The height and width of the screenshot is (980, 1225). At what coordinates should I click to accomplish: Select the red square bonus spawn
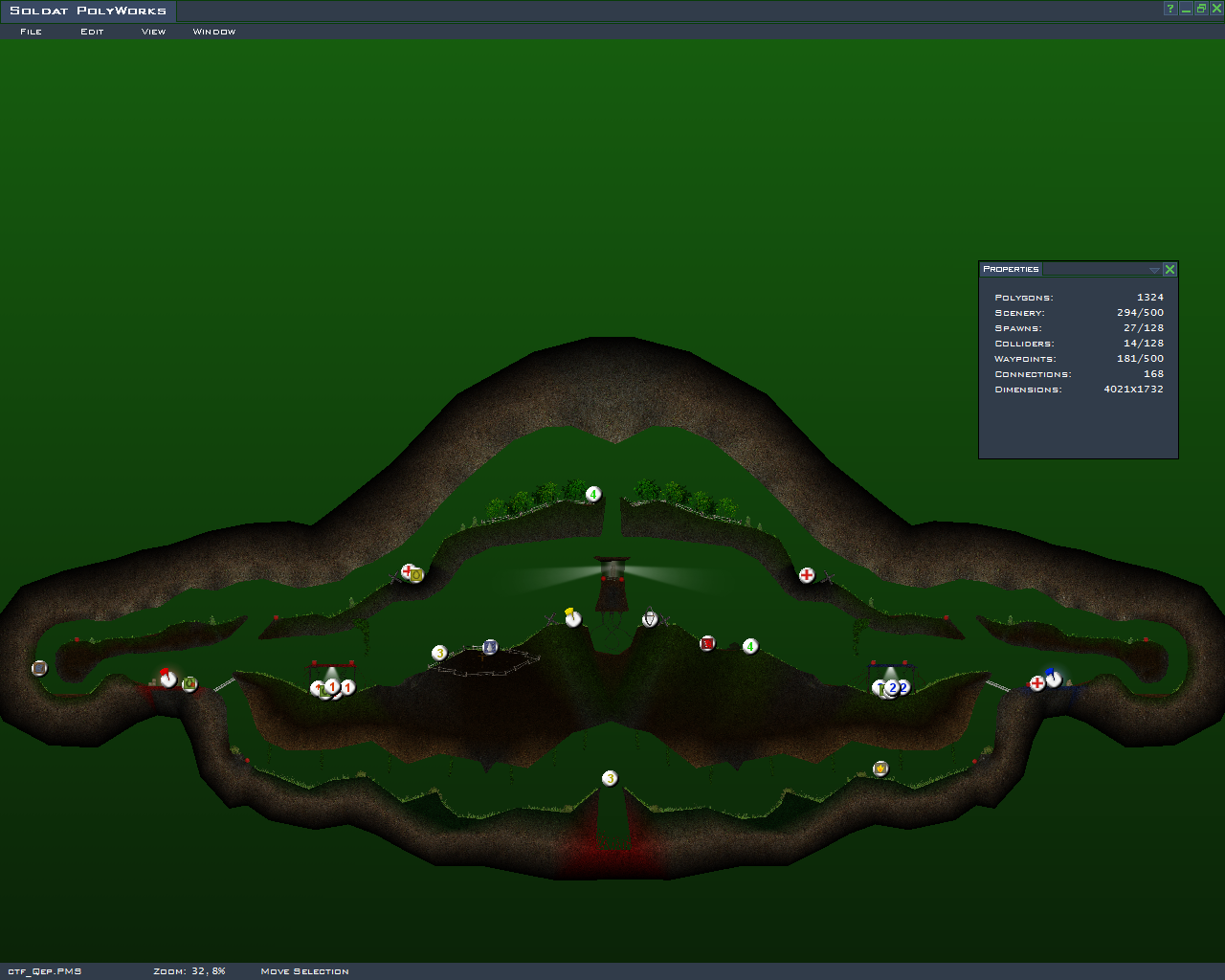tap(707, 643)
